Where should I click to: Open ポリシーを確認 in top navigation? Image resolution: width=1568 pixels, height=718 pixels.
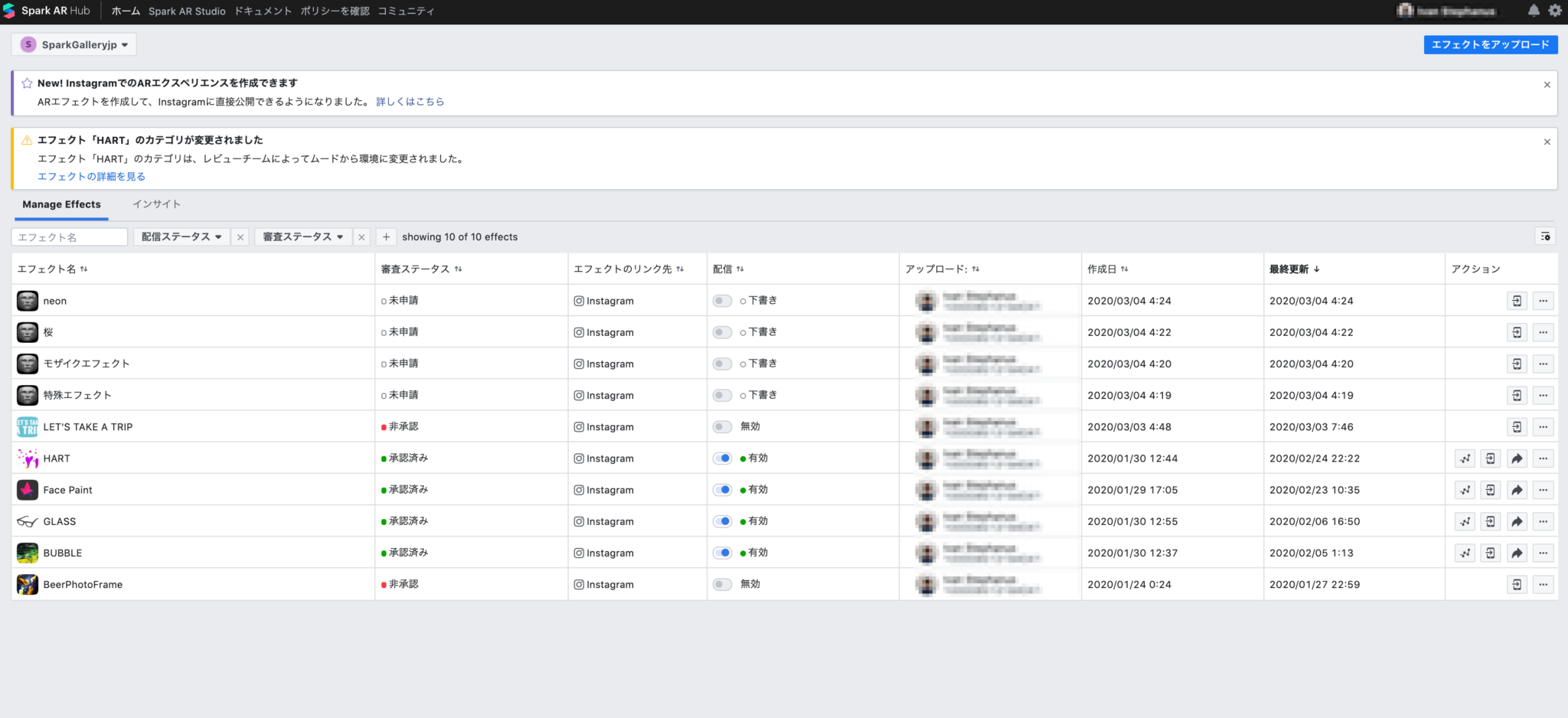point(335,11)
